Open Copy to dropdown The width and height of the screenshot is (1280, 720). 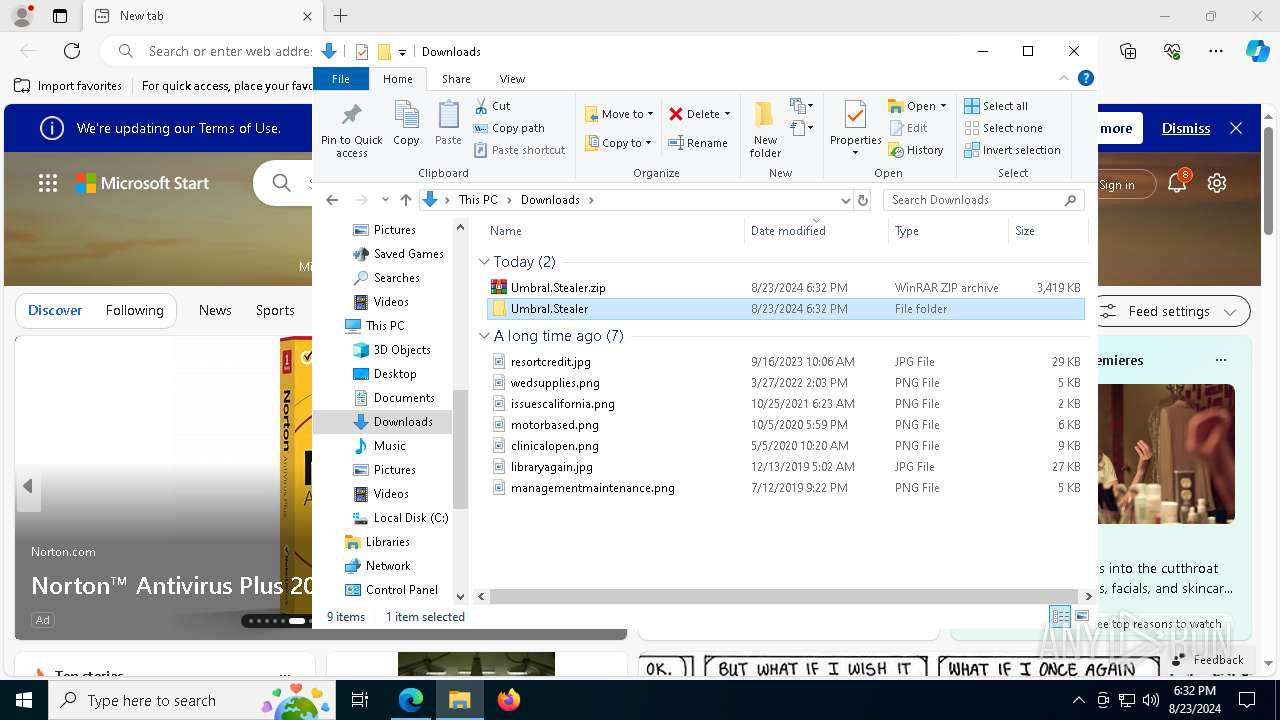point(618,143)
